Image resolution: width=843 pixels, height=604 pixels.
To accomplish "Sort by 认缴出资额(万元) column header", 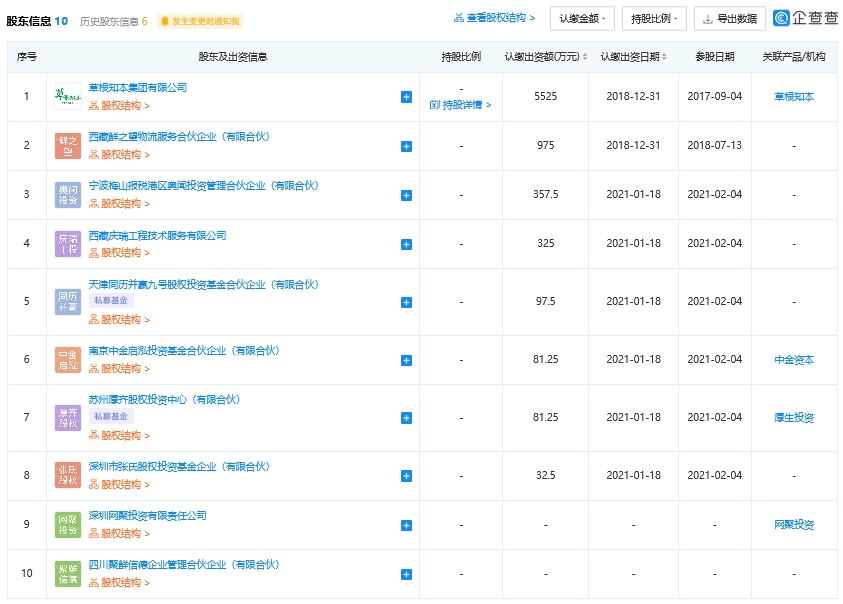I will point(545,57).
